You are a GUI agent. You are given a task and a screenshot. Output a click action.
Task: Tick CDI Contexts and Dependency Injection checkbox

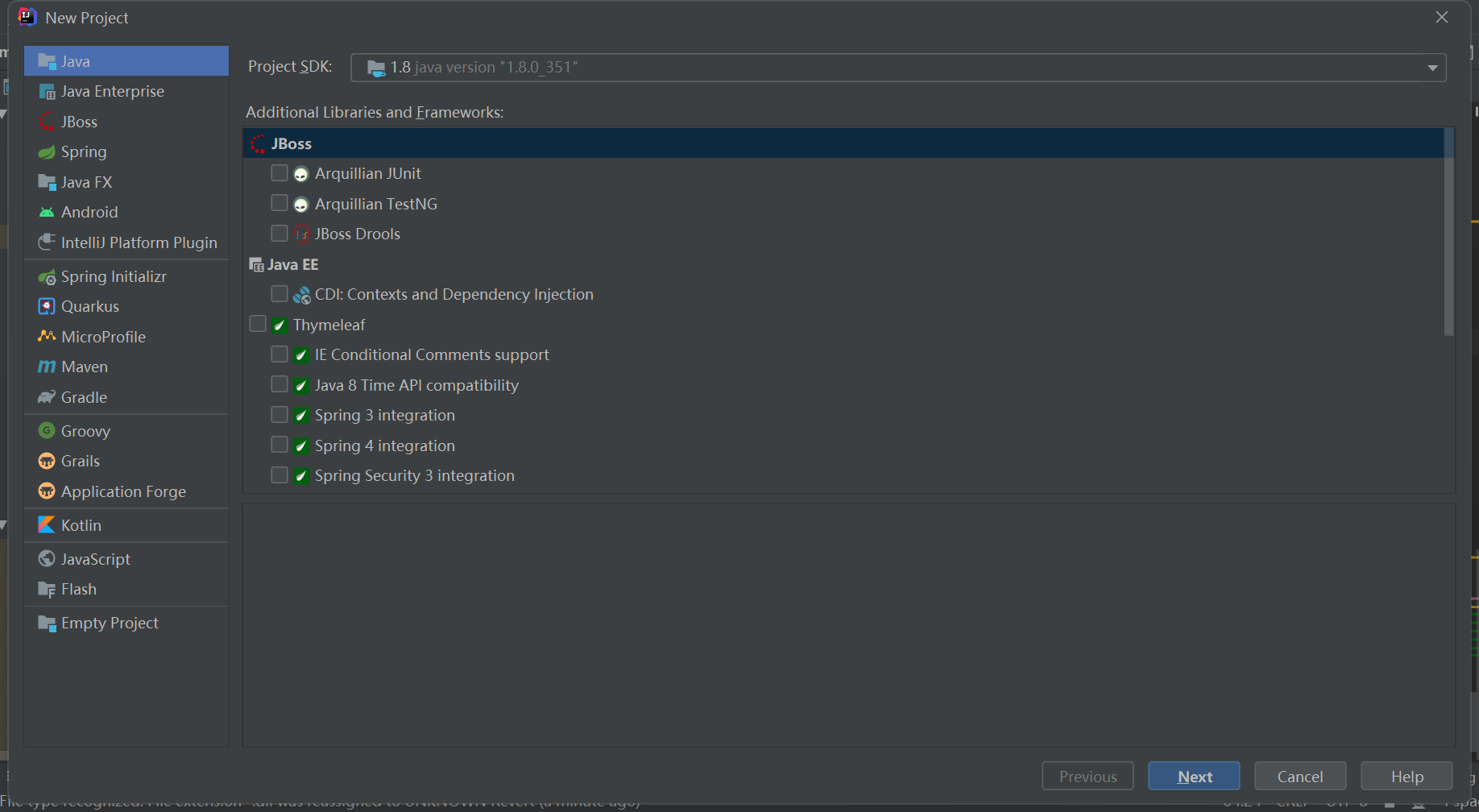tap(280, 294)
